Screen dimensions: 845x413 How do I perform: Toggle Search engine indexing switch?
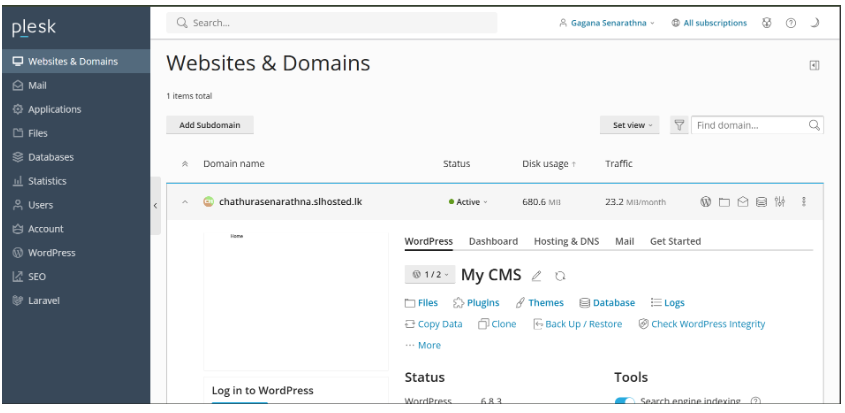pyautogui.click(x=625, y=402)
